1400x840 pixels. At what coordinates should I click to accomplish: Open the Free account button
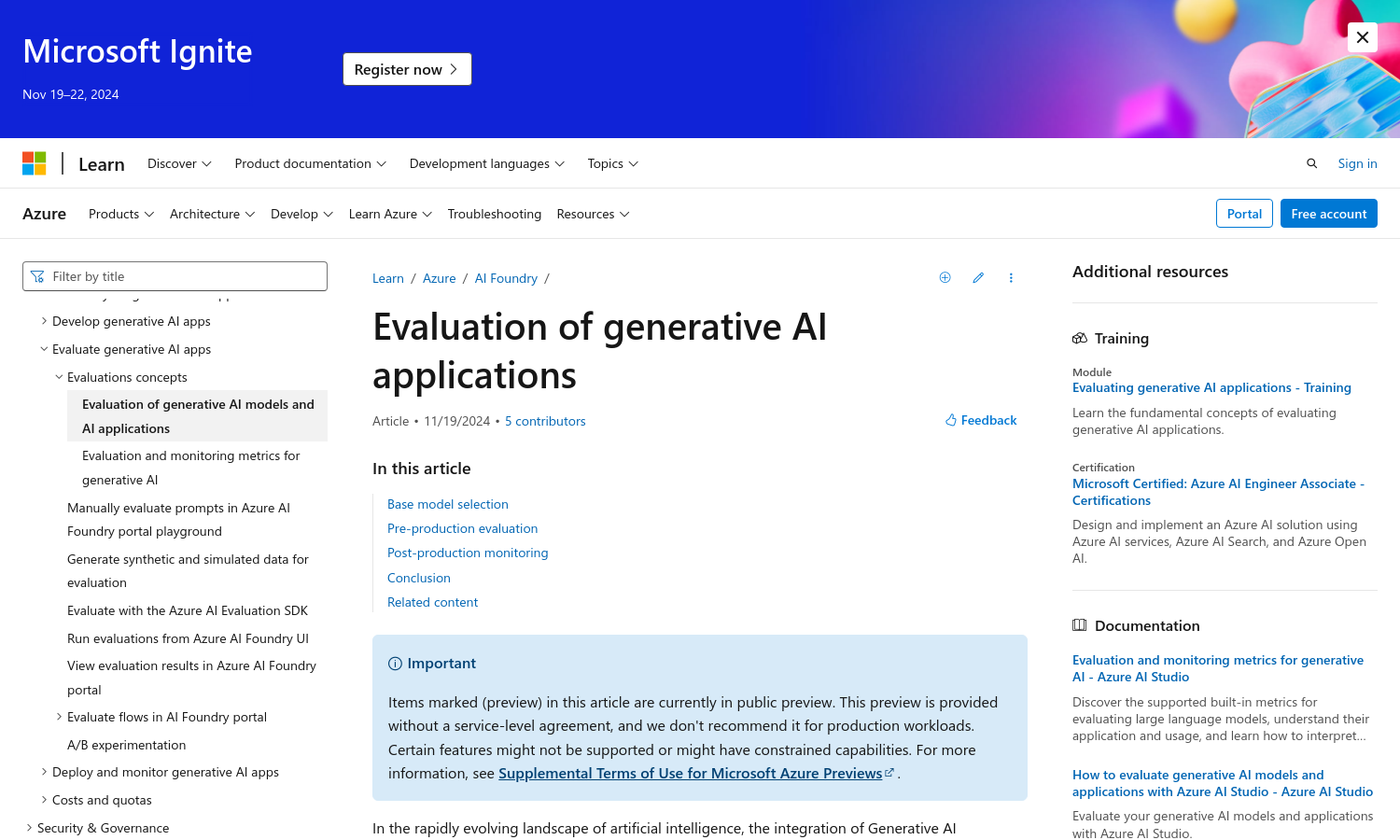1328,214
